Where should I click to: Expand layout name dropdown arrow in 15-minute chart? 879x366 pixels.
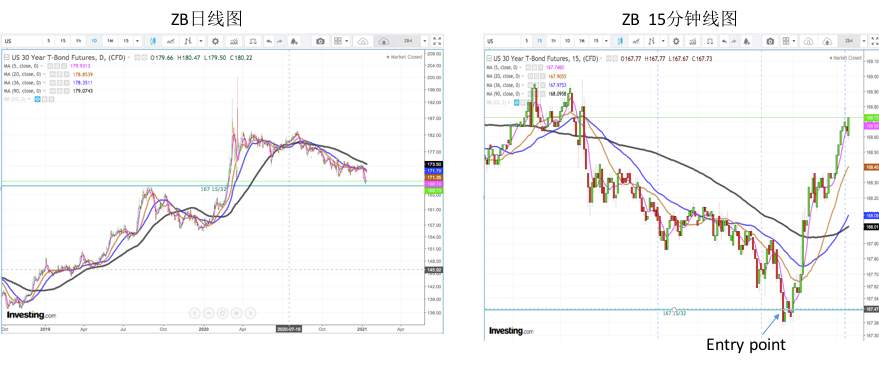[864, 41]
